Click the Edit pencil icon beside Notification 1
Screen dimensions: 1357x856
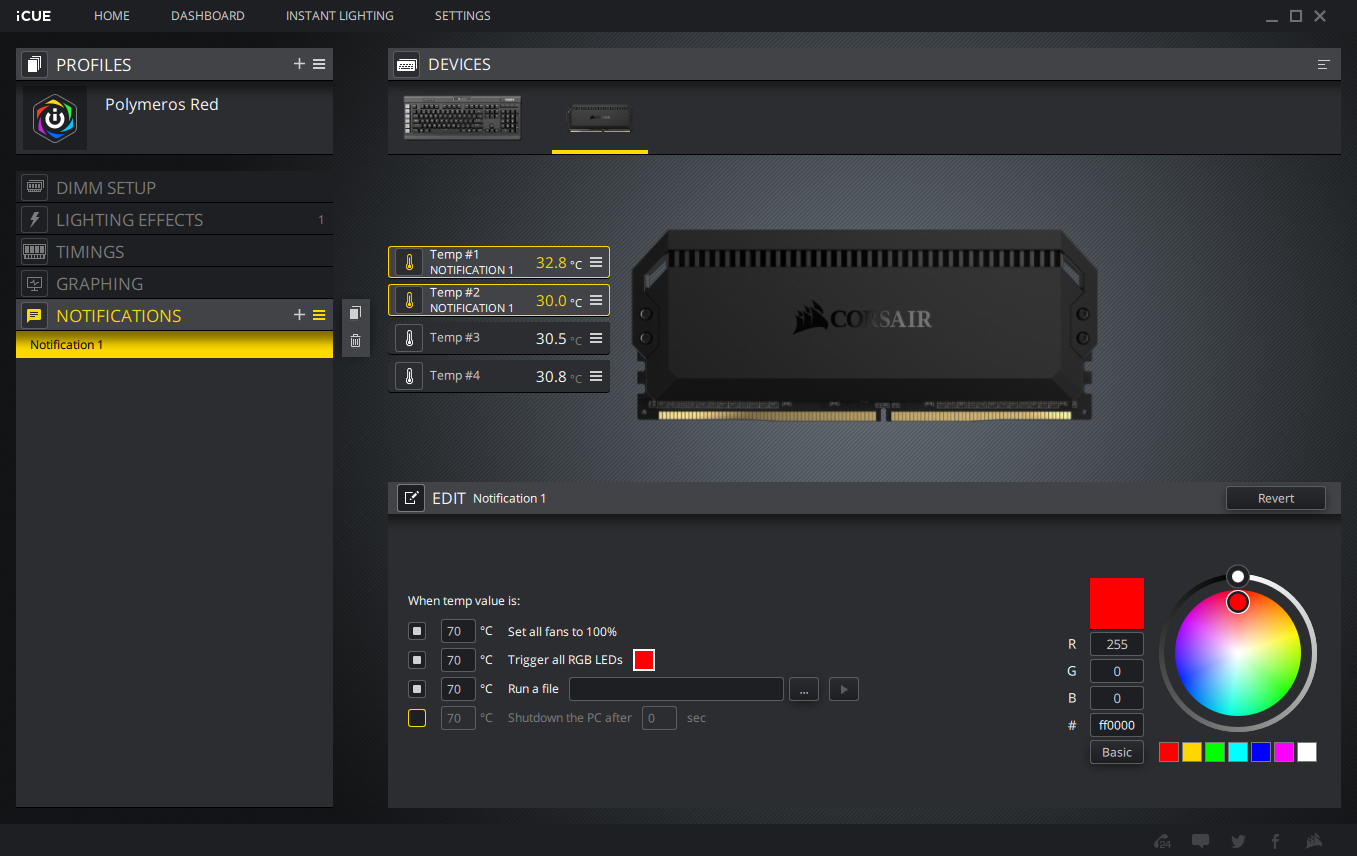click(411, 498)
